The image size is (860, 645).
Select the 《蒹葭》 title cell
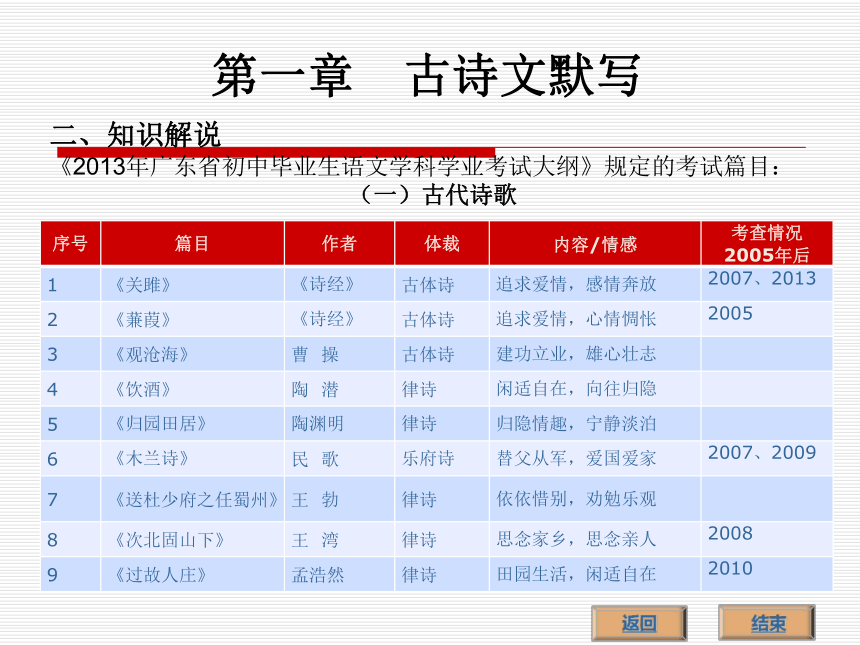pos(193,319)
